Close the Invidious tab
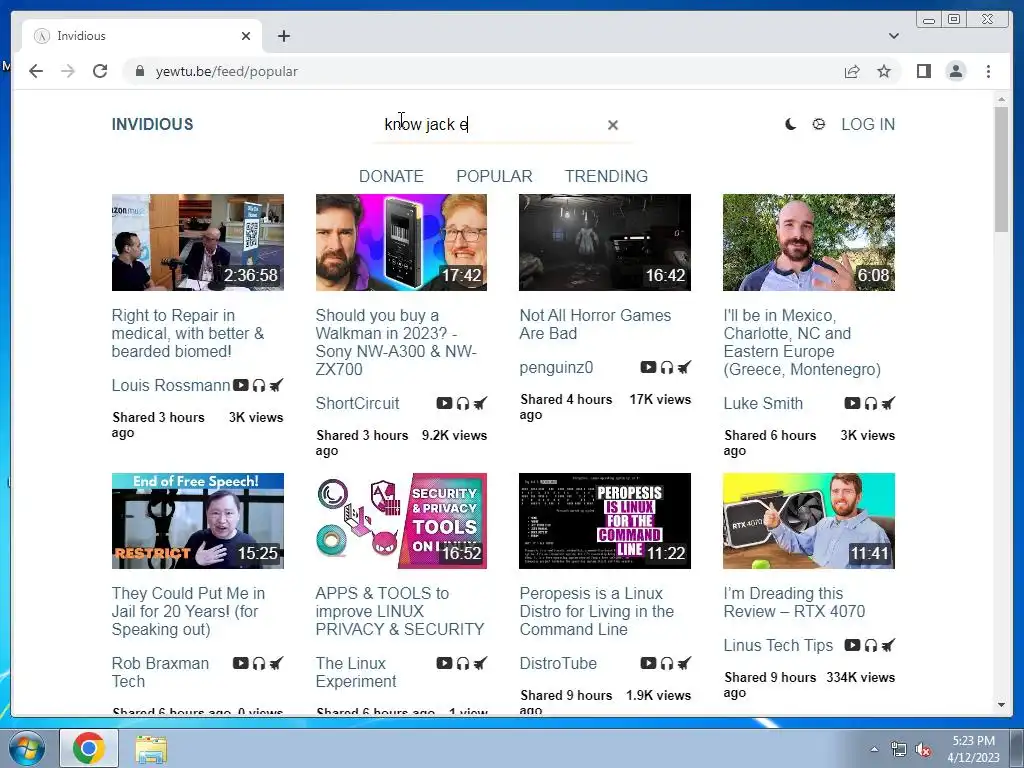 pyautogui.click(x=246, y=36)
